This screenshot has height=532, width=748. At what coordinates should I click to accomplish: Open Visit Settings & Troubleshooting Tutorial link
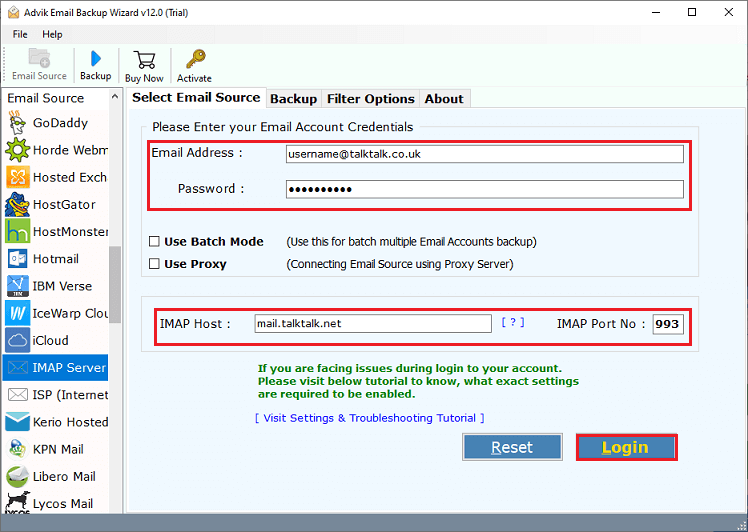(x=370, y=418)
